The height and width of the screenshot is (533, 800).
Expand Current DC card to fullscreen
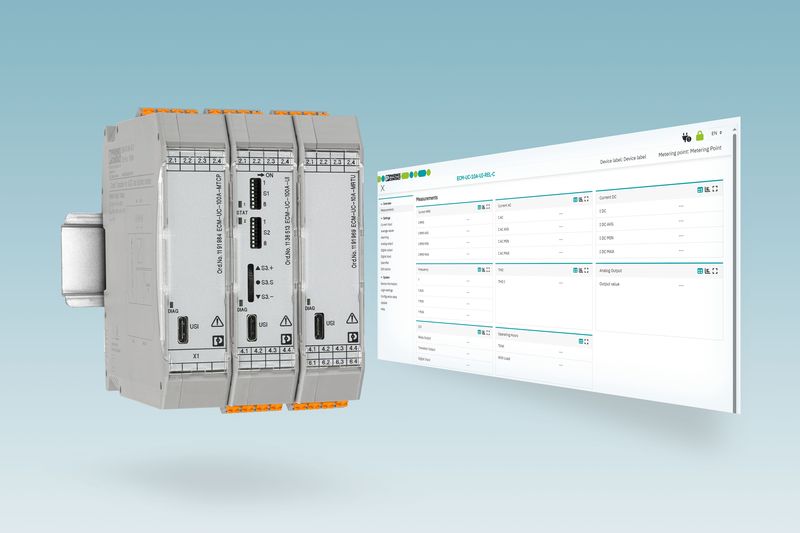[715, 189]
